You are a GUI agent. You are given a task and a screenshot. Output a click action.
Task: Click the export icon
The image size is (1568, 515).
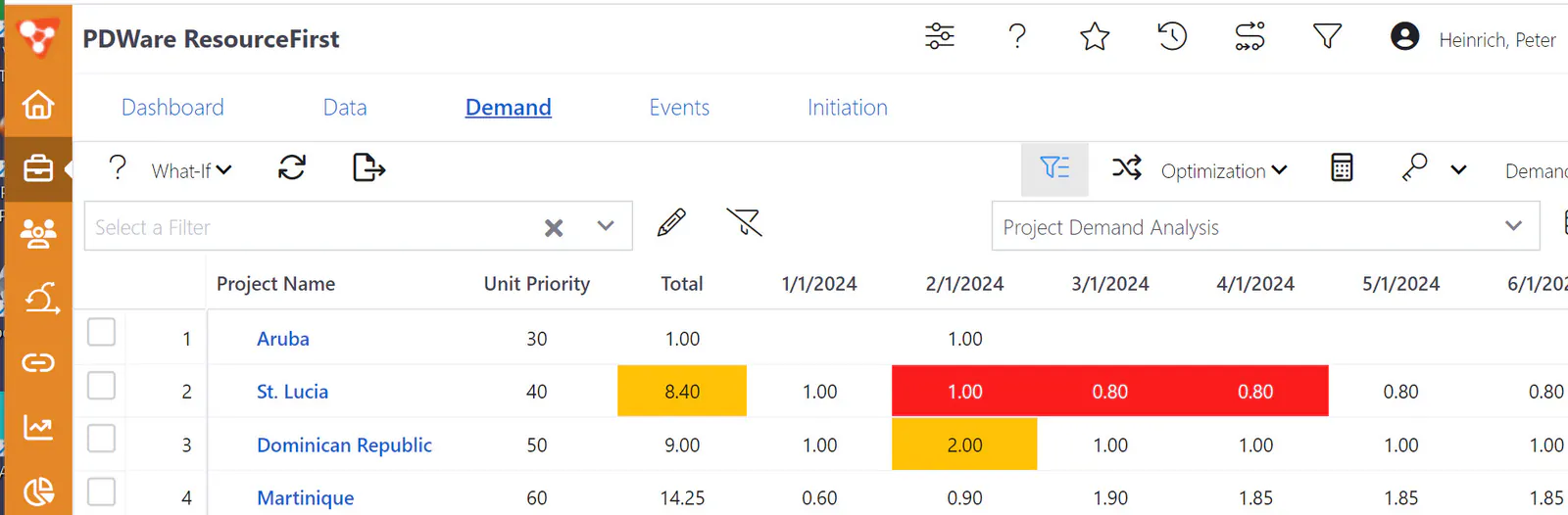368,167
